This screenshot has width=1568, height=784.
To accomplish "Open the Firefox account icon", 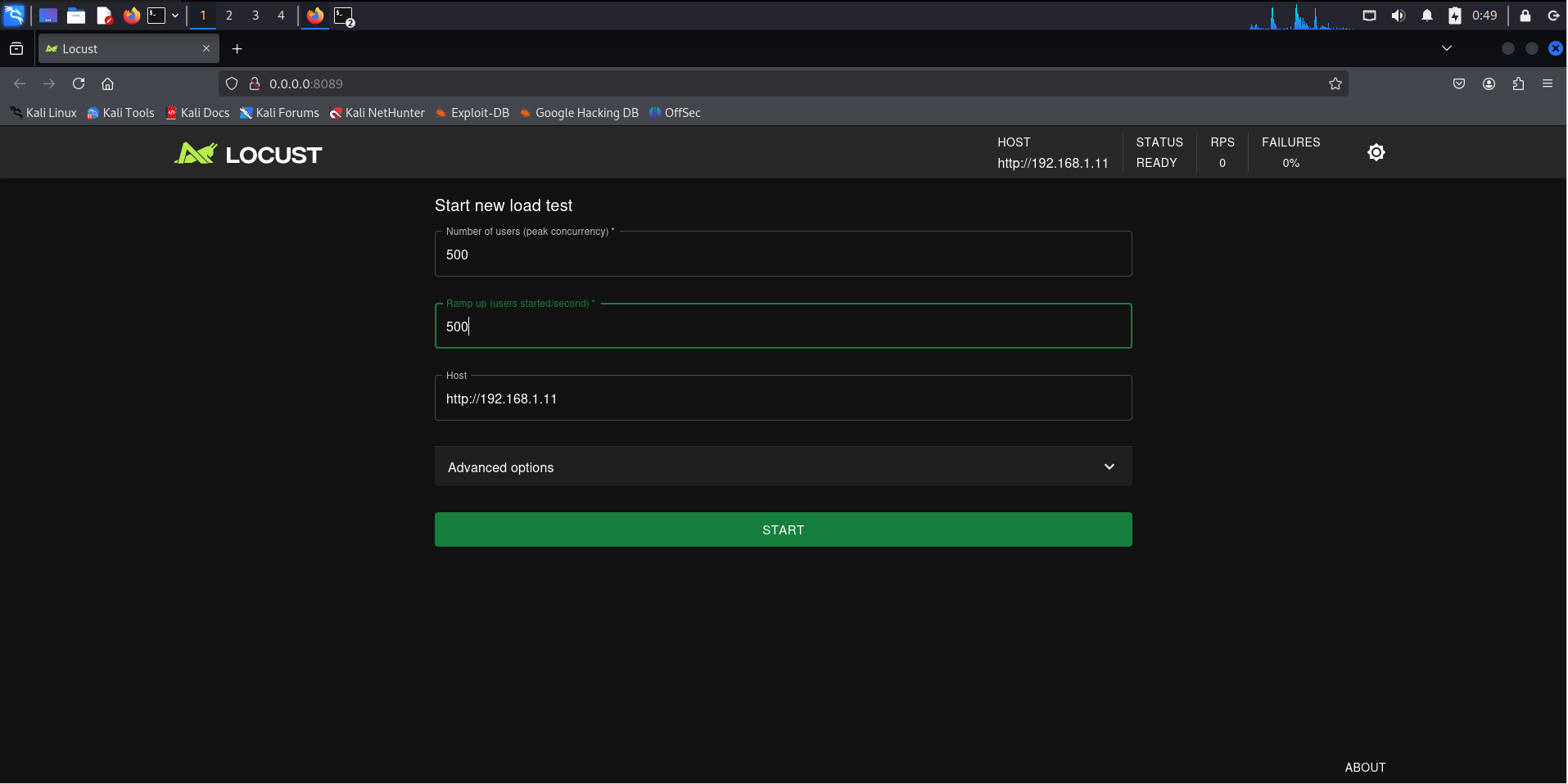I will point(1489,83).
